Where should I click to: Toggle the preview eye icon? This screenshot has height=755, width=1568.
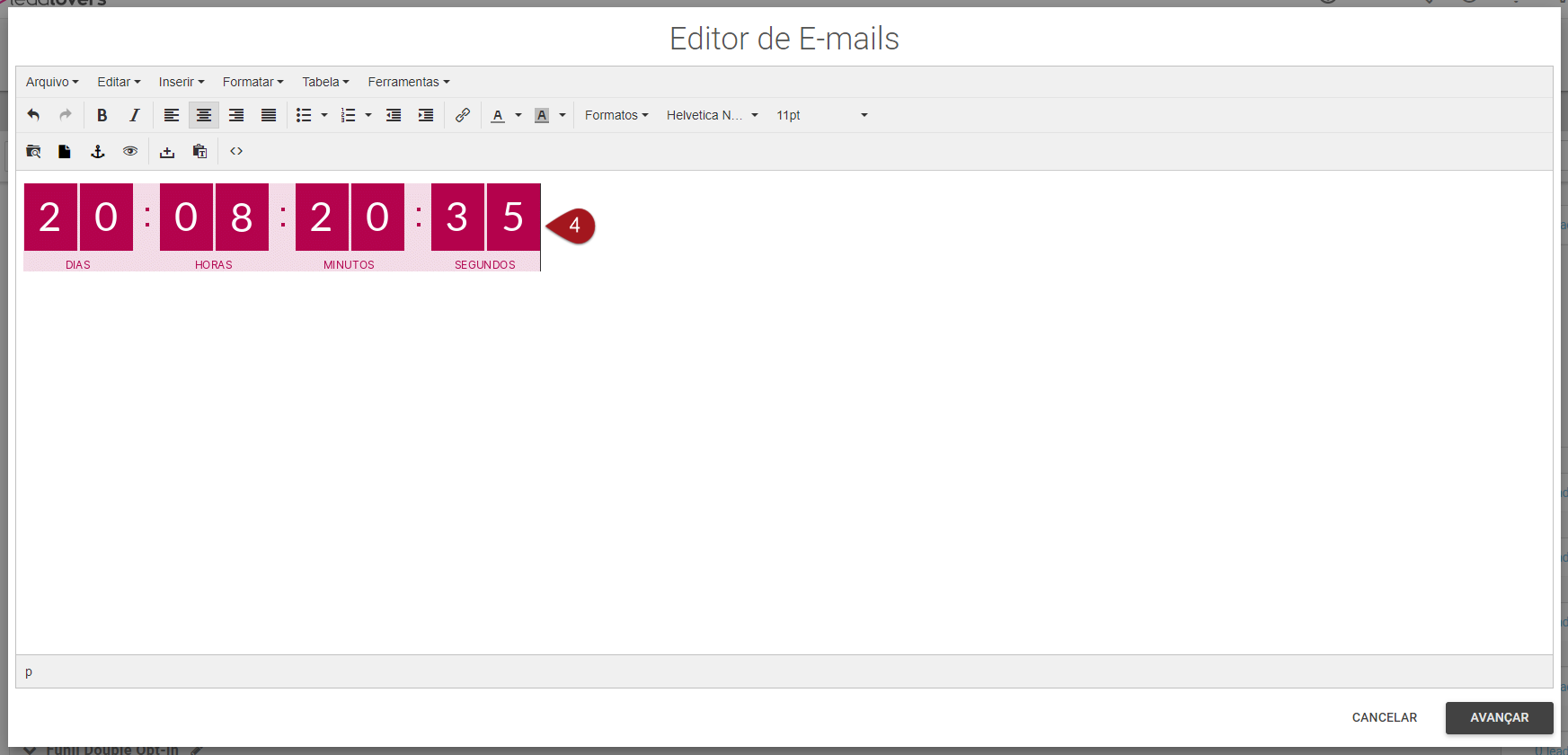130,152
